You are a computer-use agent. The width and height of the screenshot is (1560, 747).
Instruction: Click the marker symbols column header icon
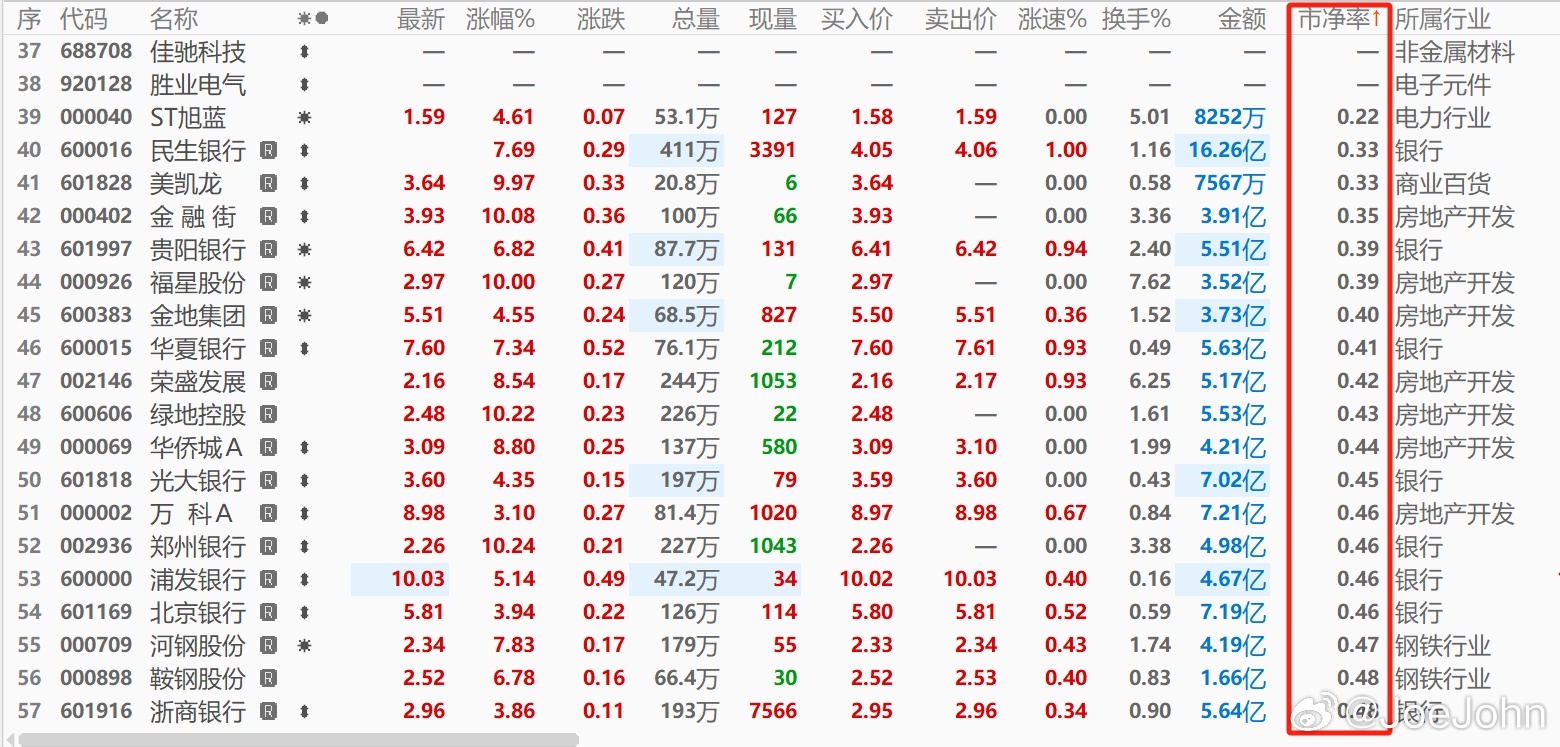point(313,19)
